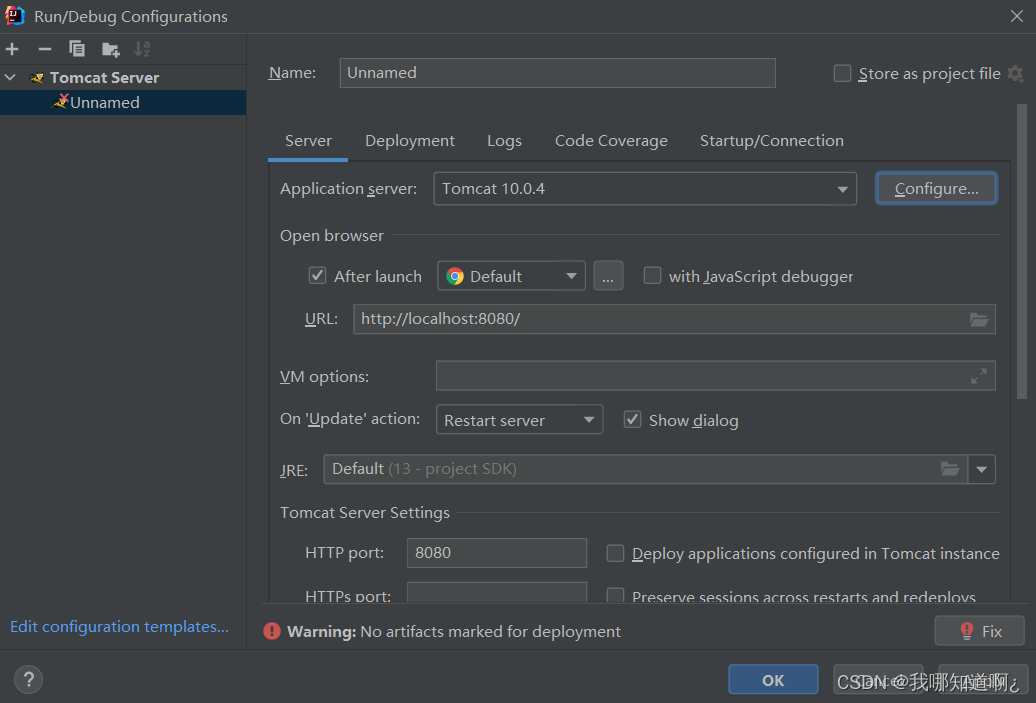Sort configurations alphabetically

click(x=141, y=49)
